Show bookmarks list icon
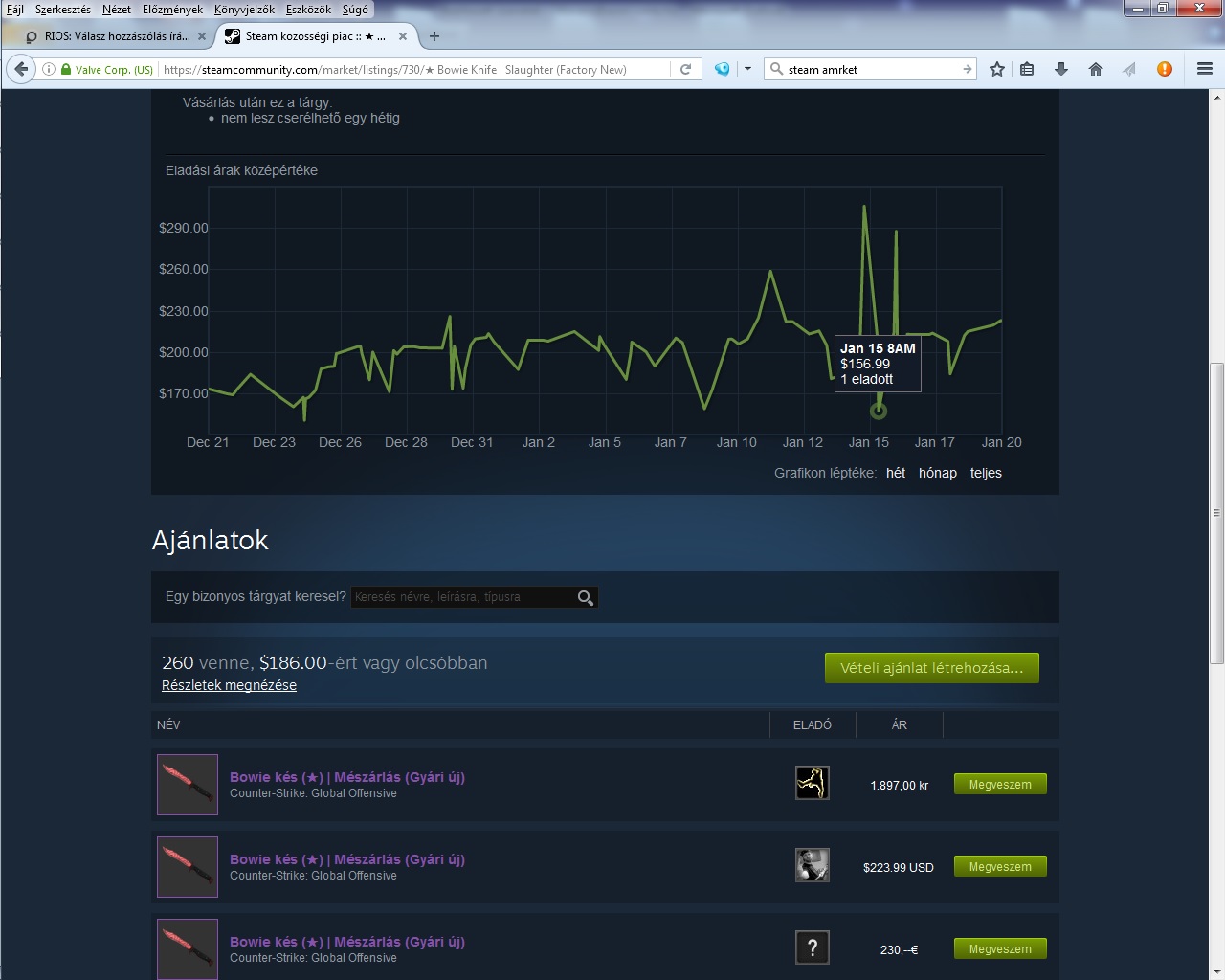The image size is (1225, 980). [1027, 69]
